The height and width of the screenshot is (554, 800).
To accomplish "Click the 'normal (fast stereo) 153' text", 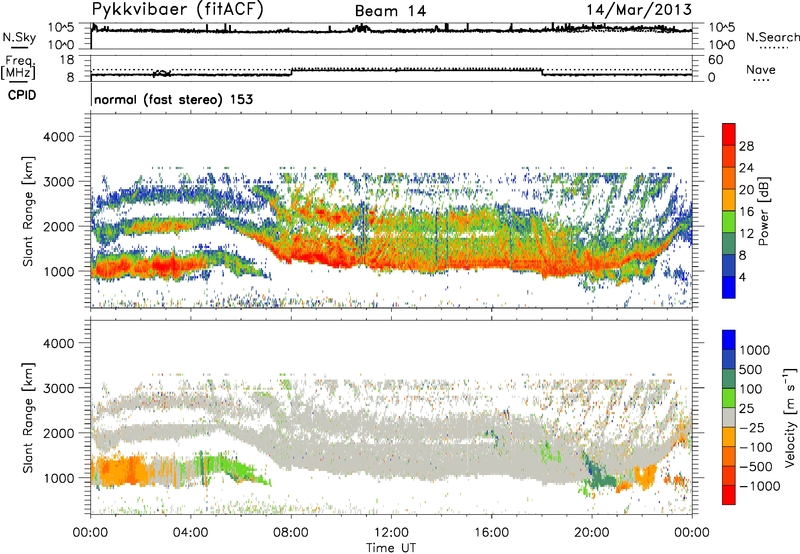I will click(x=173, y=99).
